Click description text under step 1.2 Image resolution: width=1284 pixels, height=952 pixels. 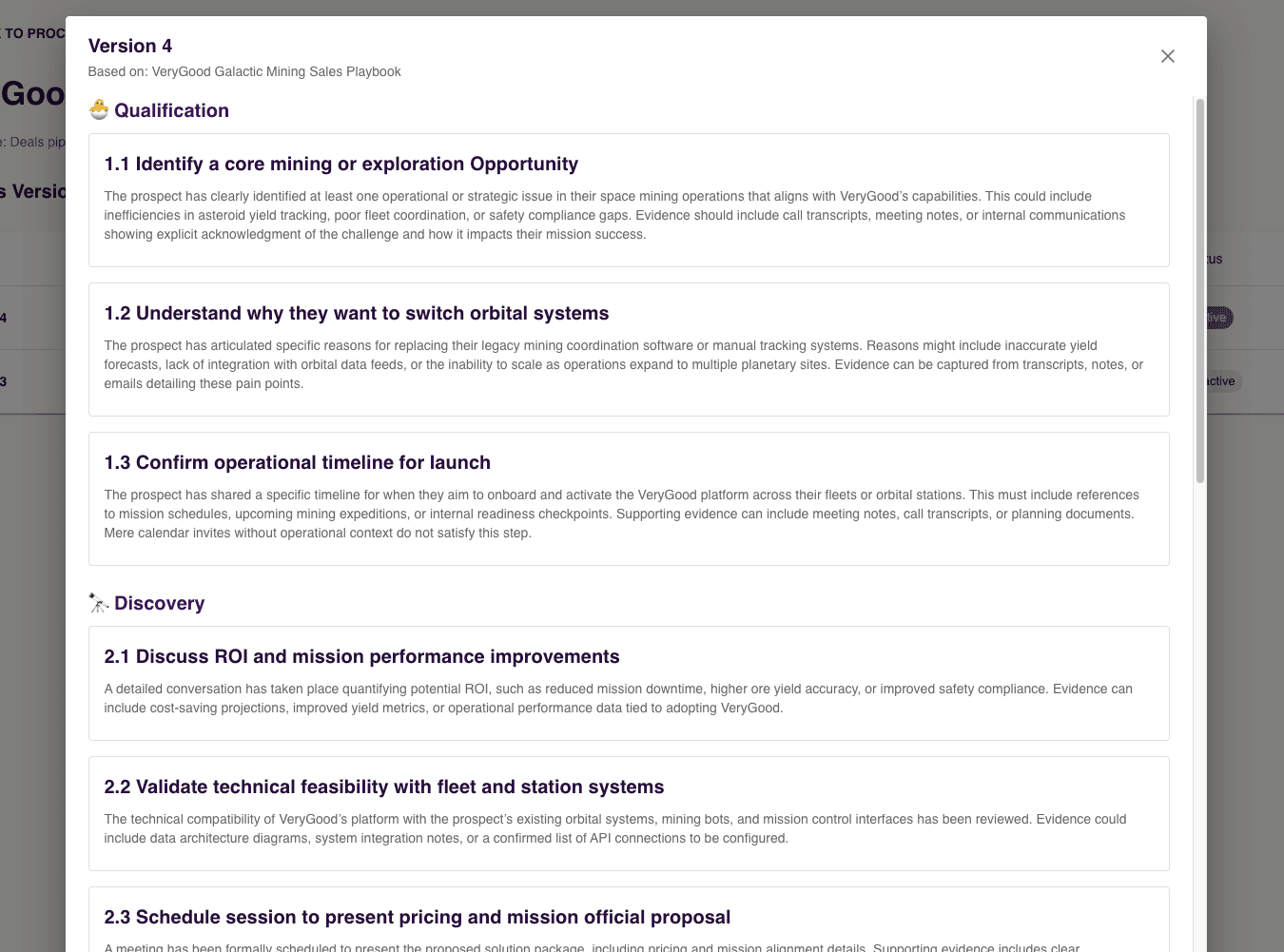[624, 364]
